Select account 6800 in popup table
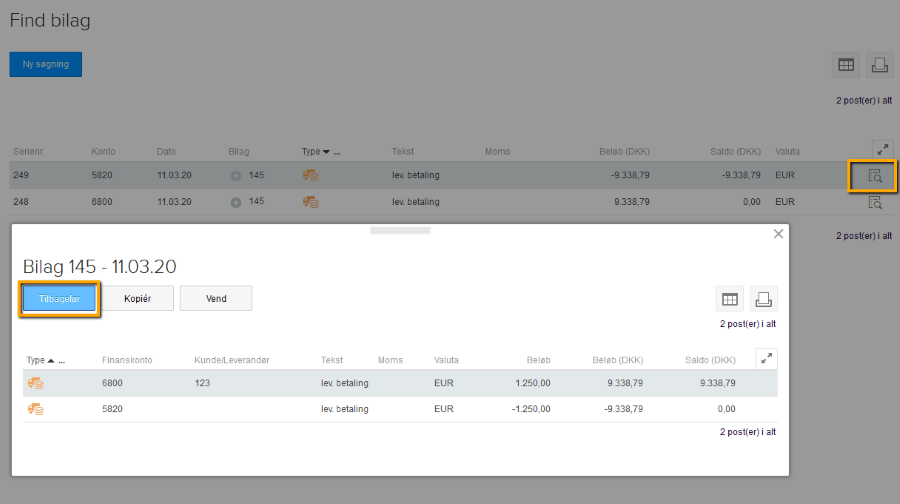 [x=112, y=383]
